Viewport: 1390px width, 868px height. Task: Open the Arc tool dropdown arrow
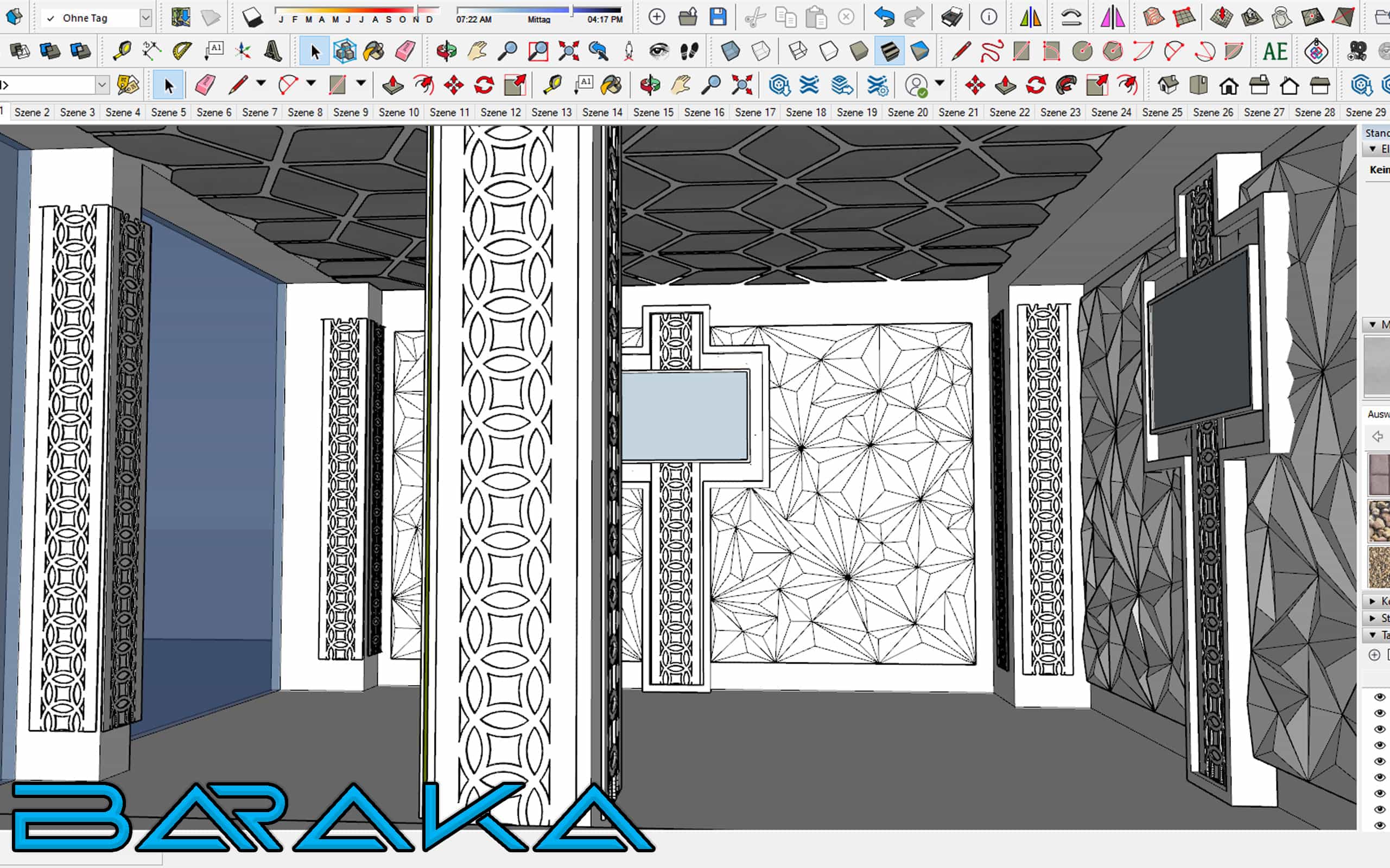click(x=312, y=83)
